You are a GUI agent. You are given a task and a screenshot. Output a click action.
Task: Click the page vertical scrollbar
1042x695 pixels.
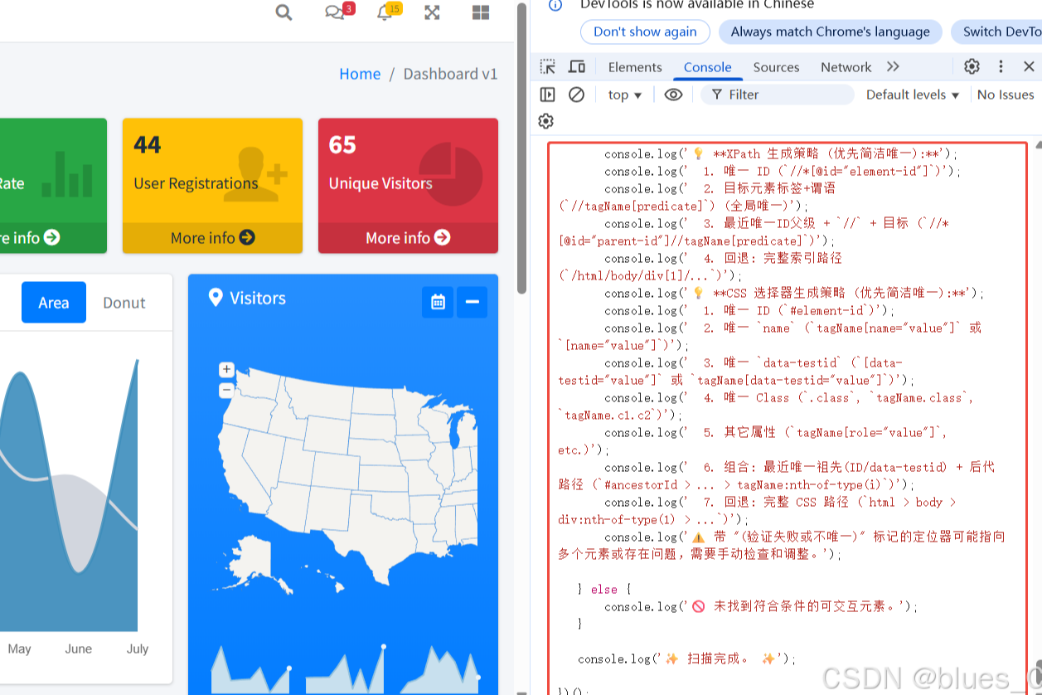[x=522, y=149]
